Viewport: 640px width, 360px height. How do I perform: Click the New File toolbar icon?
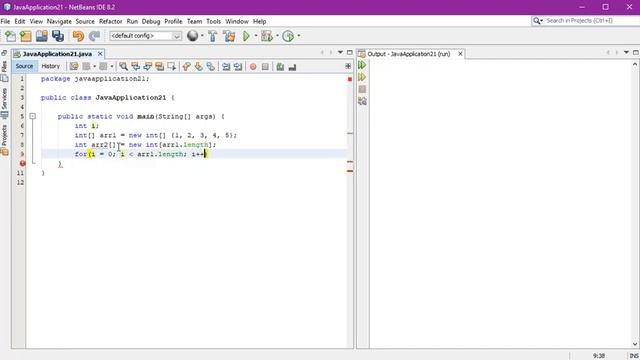(x=10, y=36)
